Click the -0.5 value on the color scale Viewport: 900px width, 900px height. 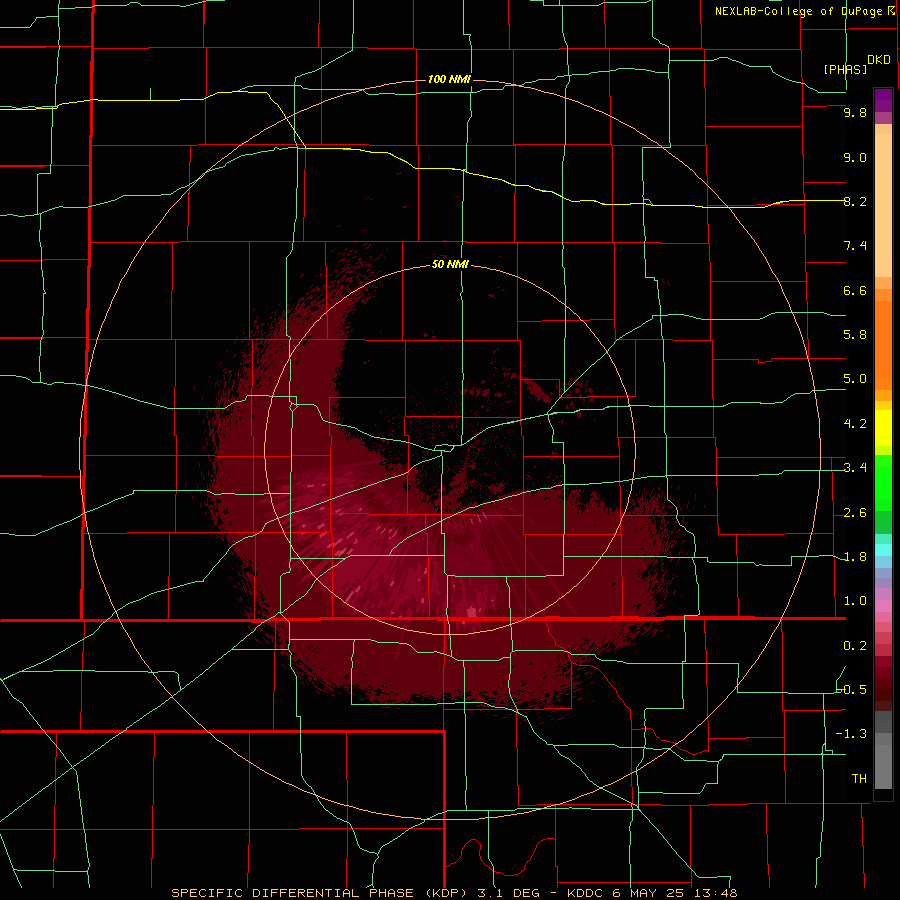point(852,690)
